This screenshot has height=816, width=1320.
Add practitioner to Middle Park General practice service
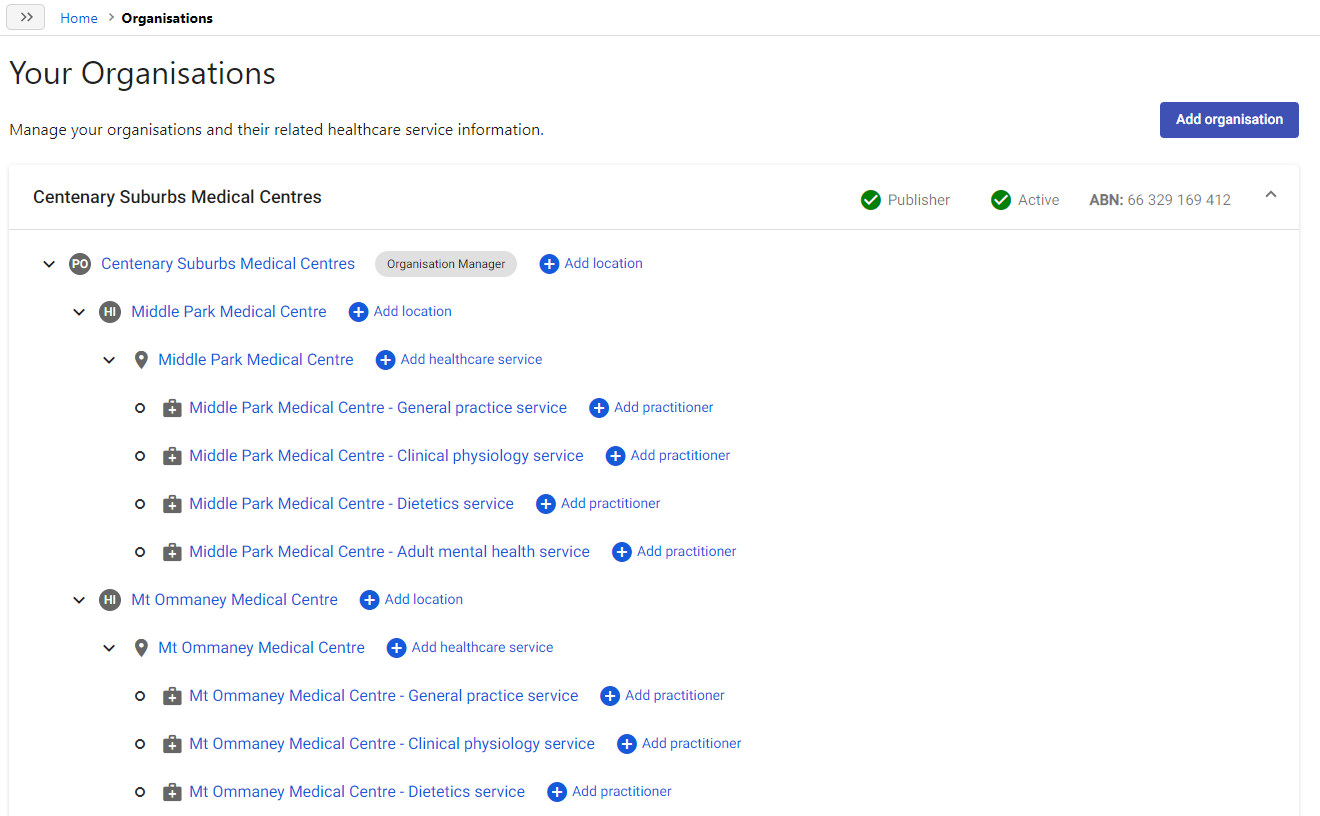652,408
